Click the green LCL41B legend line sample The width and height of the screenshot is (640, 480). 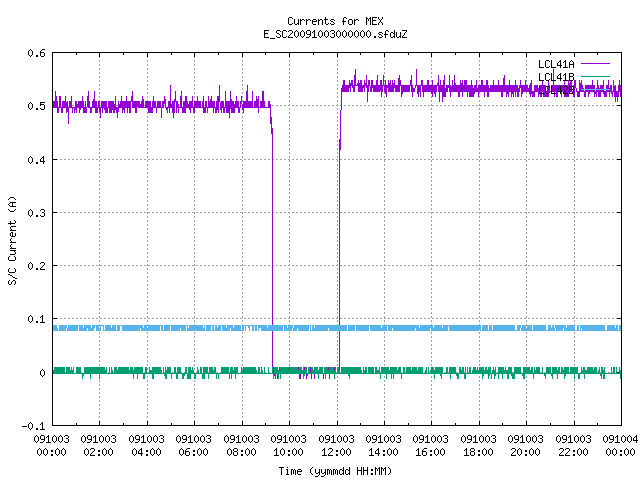click(595, 76)
